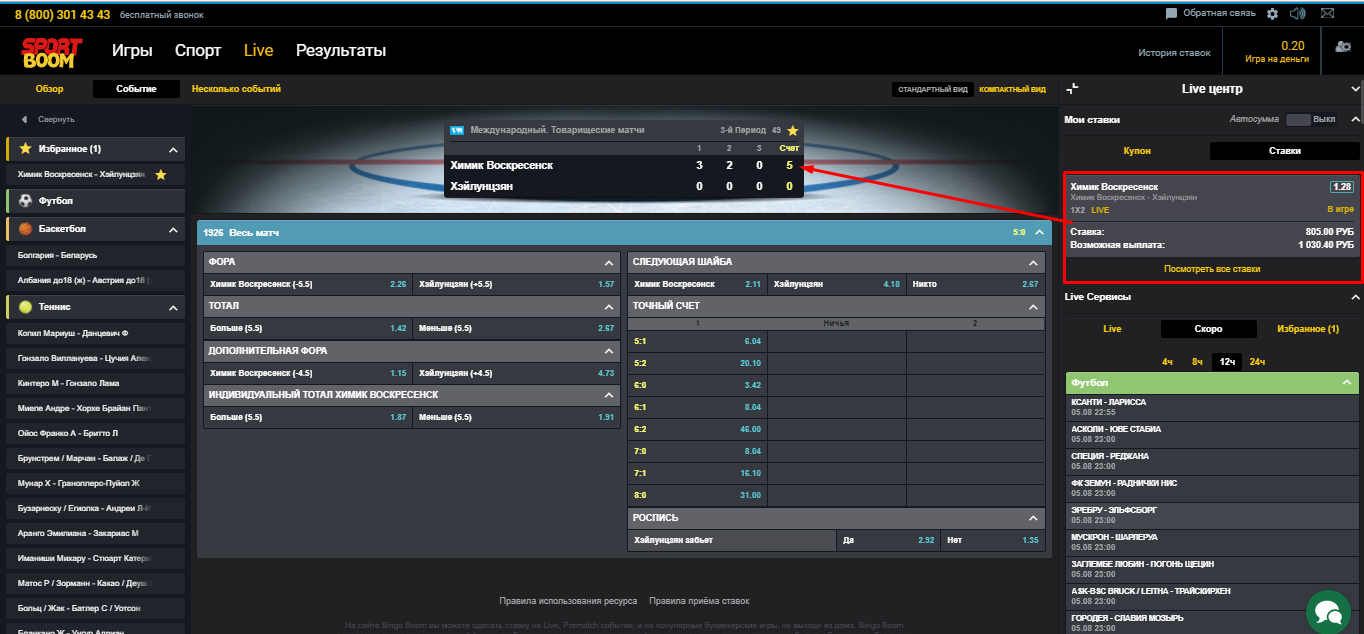Collapse the Live Сервисы section

(1355, 297)
